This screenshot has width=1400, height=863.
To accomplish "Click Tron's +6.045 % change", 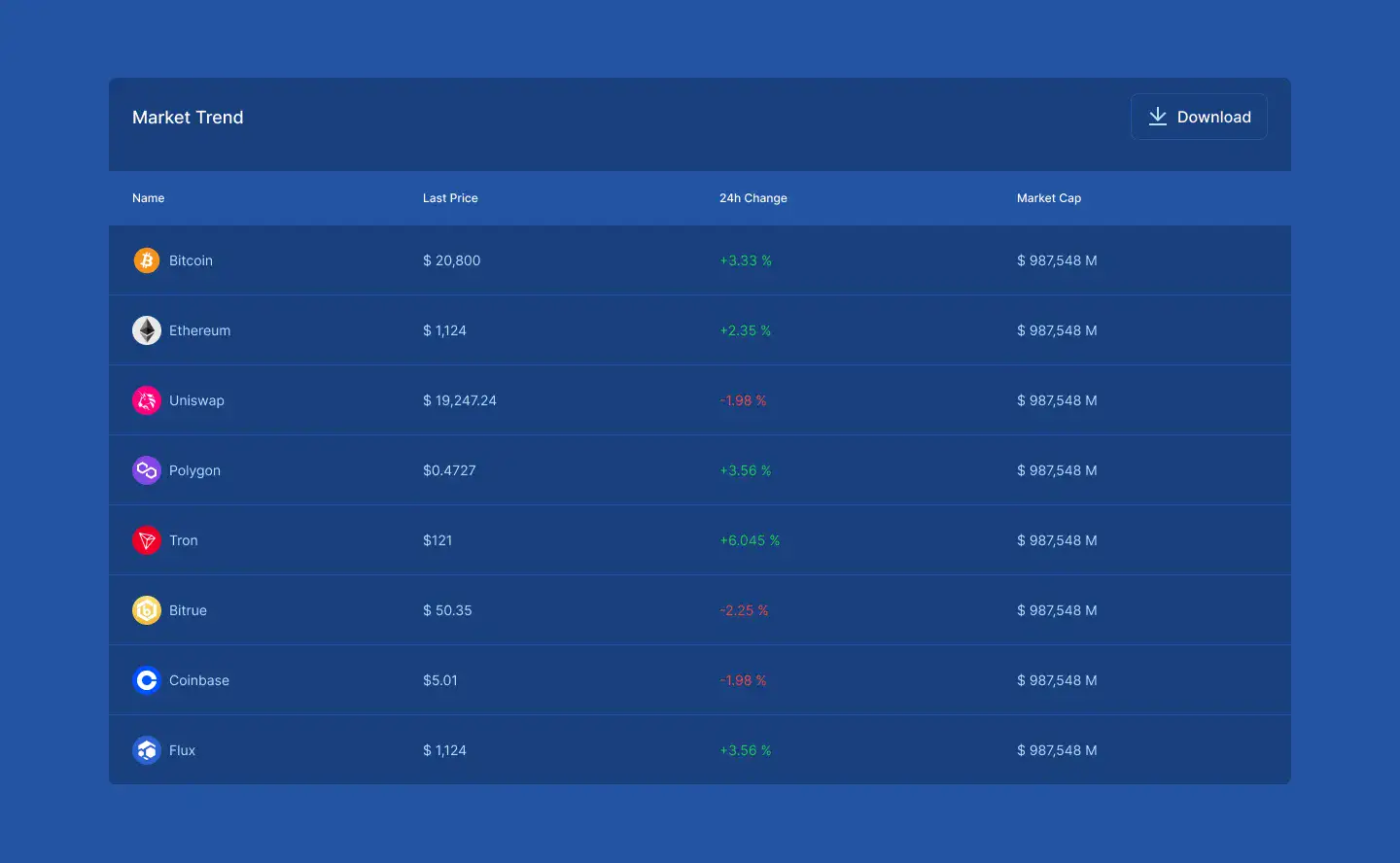I will point(750,540).
